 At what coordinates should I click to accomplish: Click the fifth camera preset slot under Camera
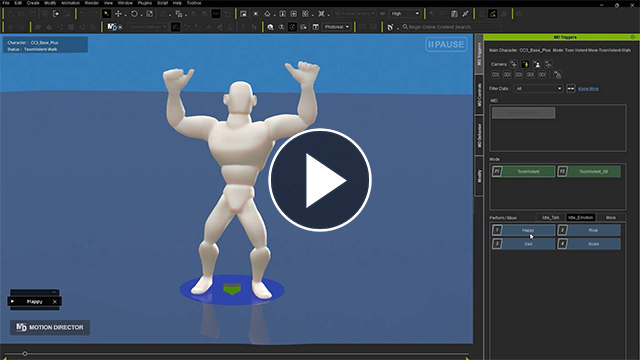pos(542,75)
